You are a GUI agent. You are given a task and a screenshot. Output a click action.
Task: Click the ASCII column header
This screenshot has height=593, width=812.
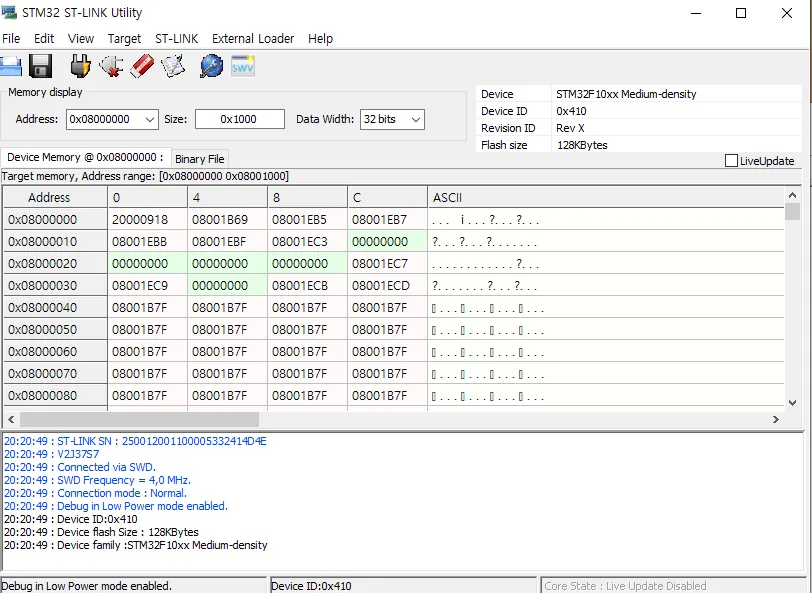click(606, 198)
